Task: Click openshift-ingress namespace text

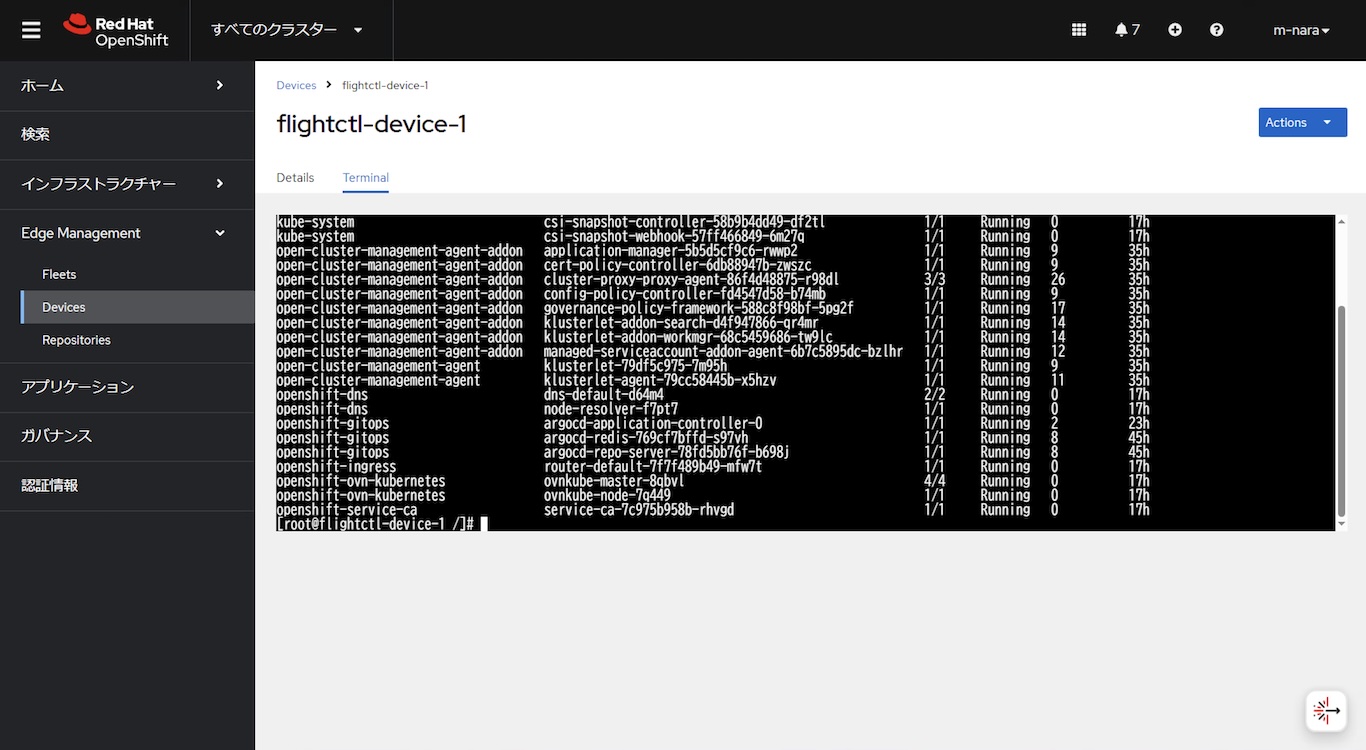Action: click(336, 466)
